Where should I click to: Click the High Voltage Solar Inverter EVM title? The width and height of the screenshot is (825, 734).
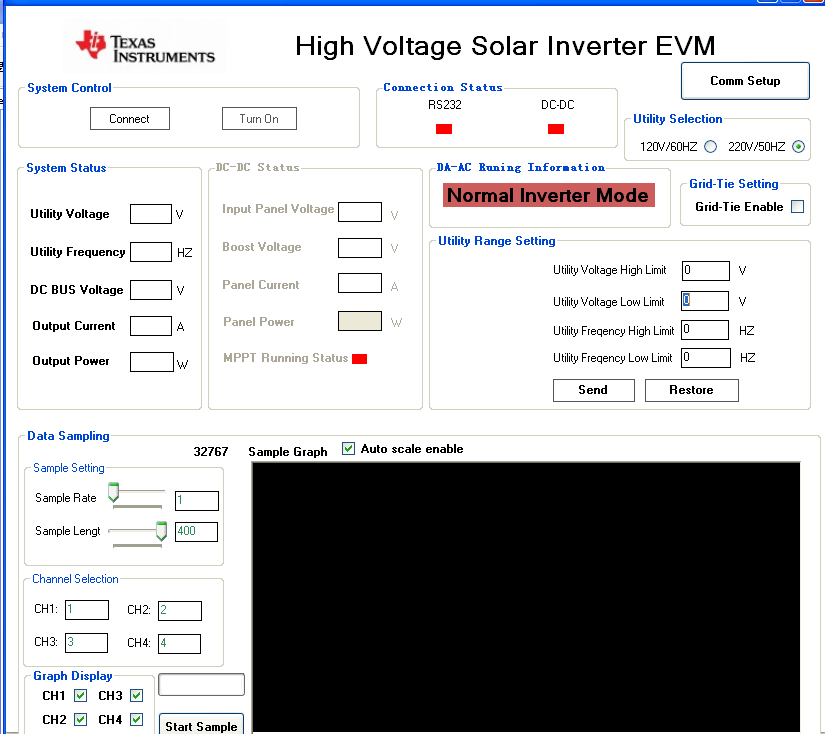pyautogui.click(x=505, y=46)
